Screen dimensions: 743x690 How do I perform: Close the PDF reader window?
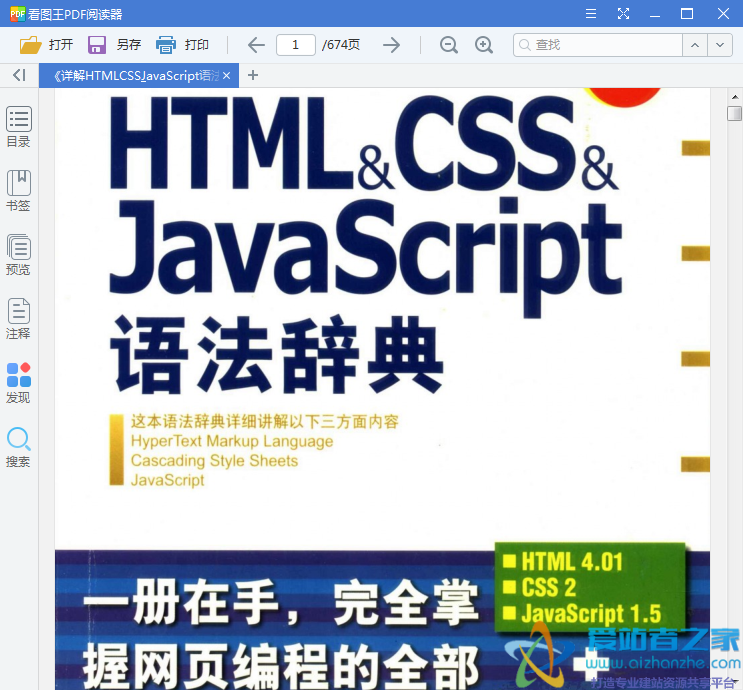point(723,14)
